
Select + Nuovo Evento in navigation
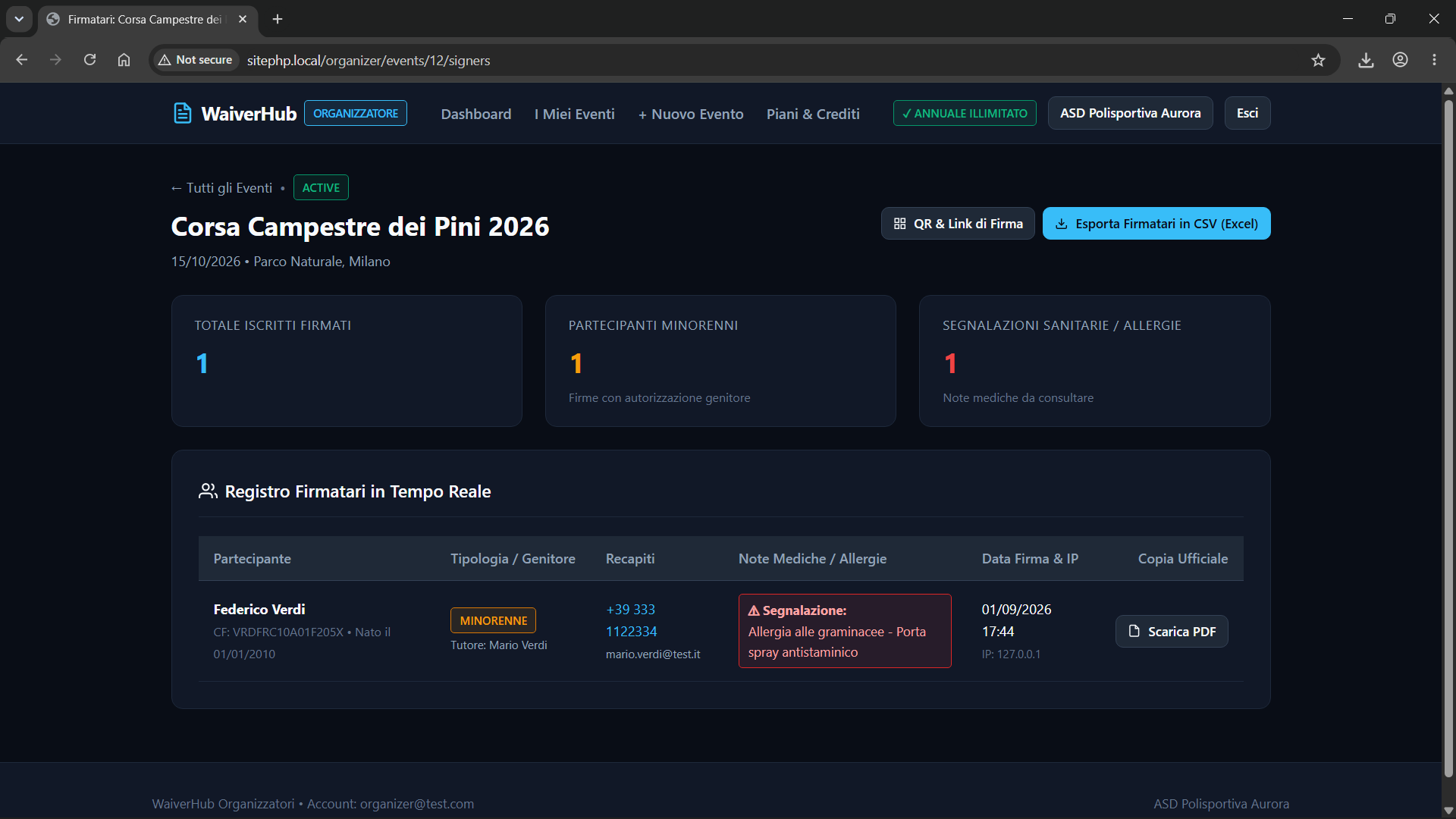pos(691,114)
